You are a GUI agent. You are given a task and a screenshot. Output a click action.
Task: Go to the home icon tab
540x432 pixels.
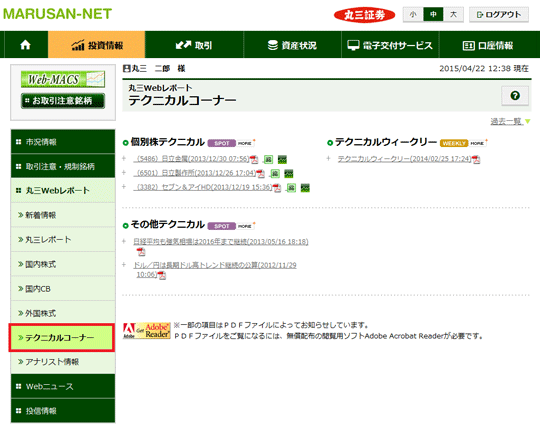click(x=25, y=45)
